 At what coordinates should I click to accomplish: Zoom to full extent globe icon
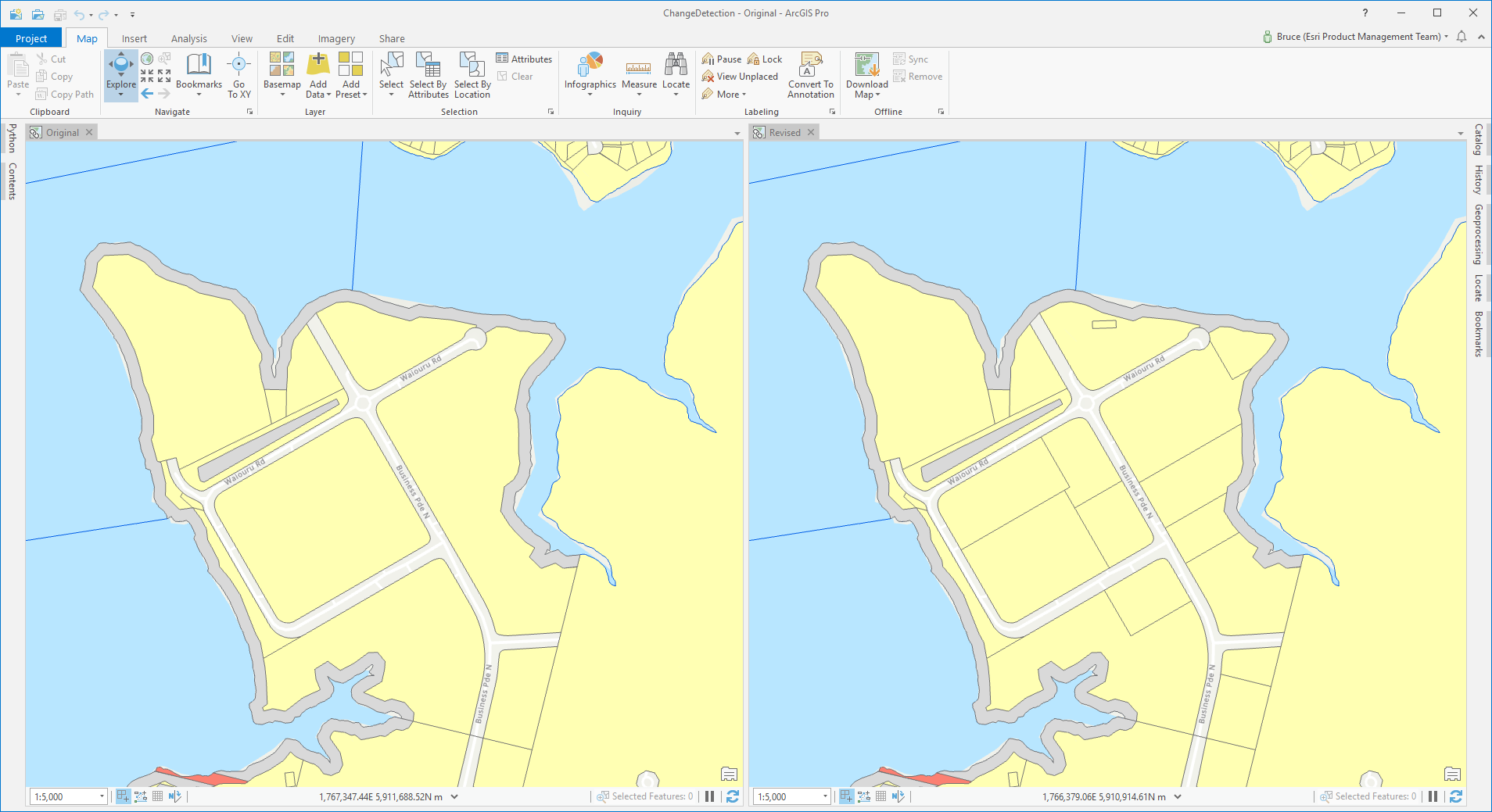[147, 59]
